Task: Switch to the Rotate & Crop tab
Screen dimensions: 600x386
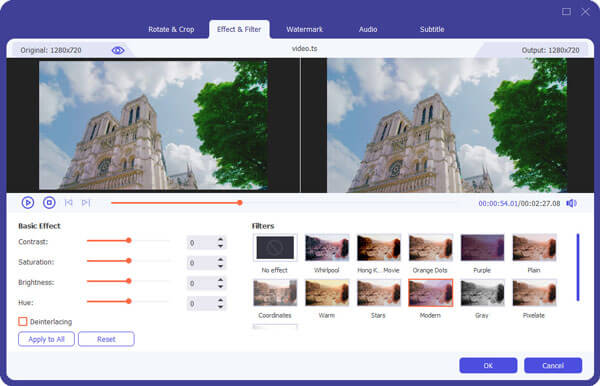Action: click(171, 29)
